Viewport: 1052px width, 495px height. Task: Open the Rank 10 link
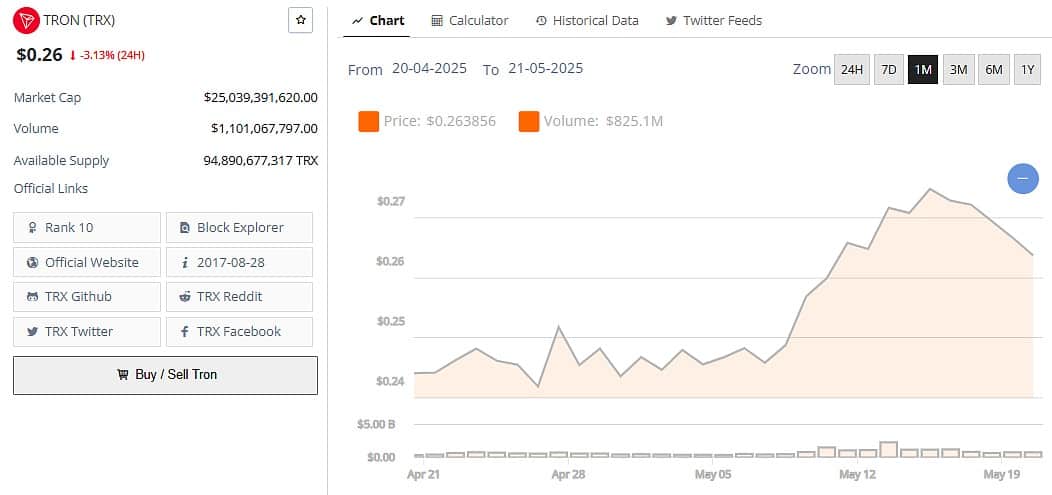pyautogui.click(x=87, y=227)
